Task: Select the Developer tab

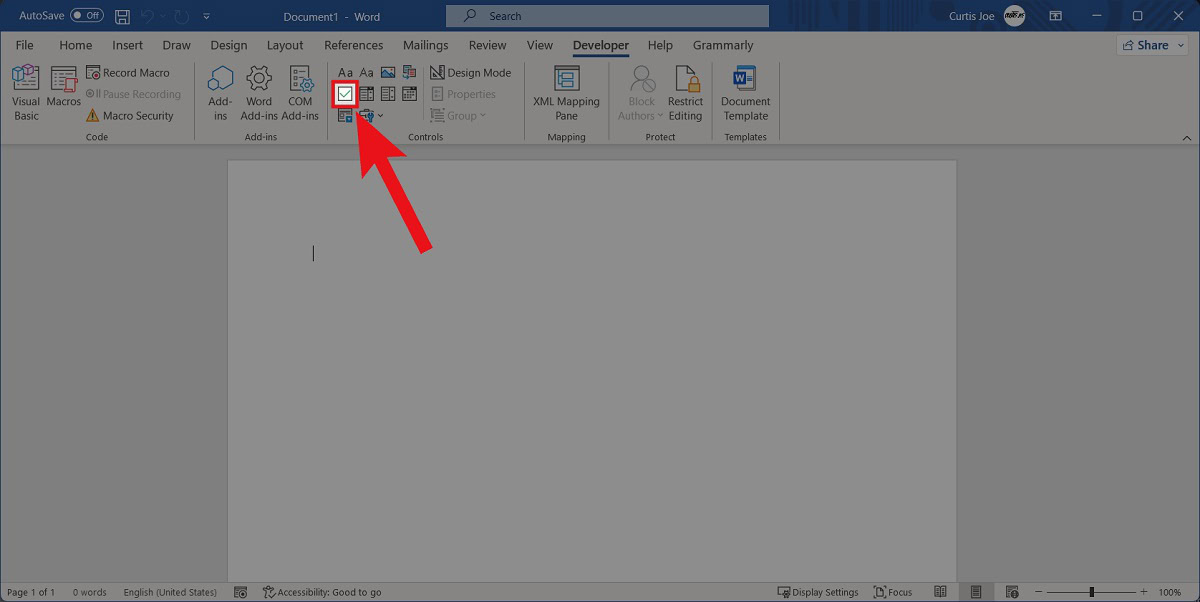Action: pos(600,45)
